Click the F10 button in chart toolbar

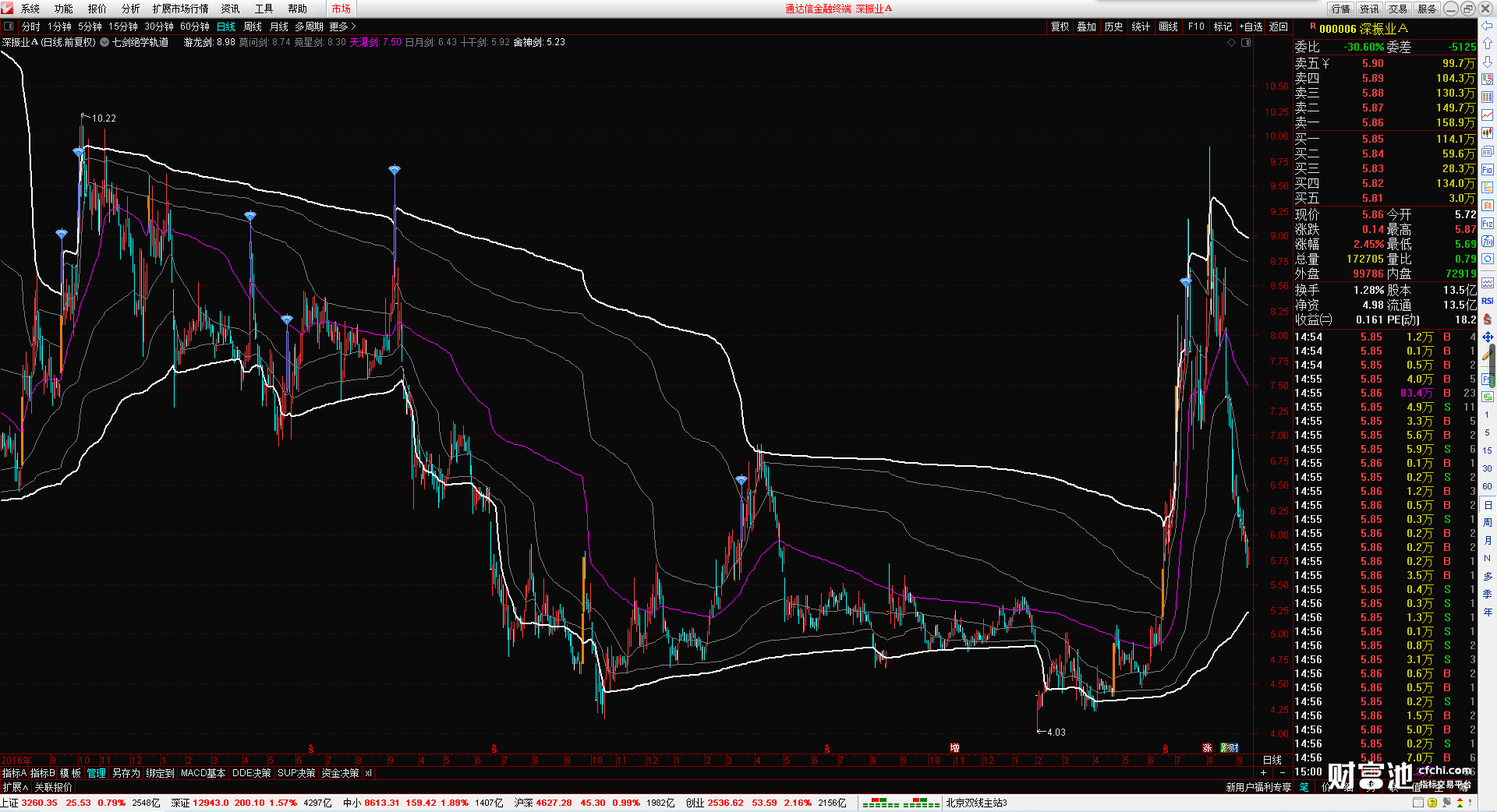coord(1196,26)
